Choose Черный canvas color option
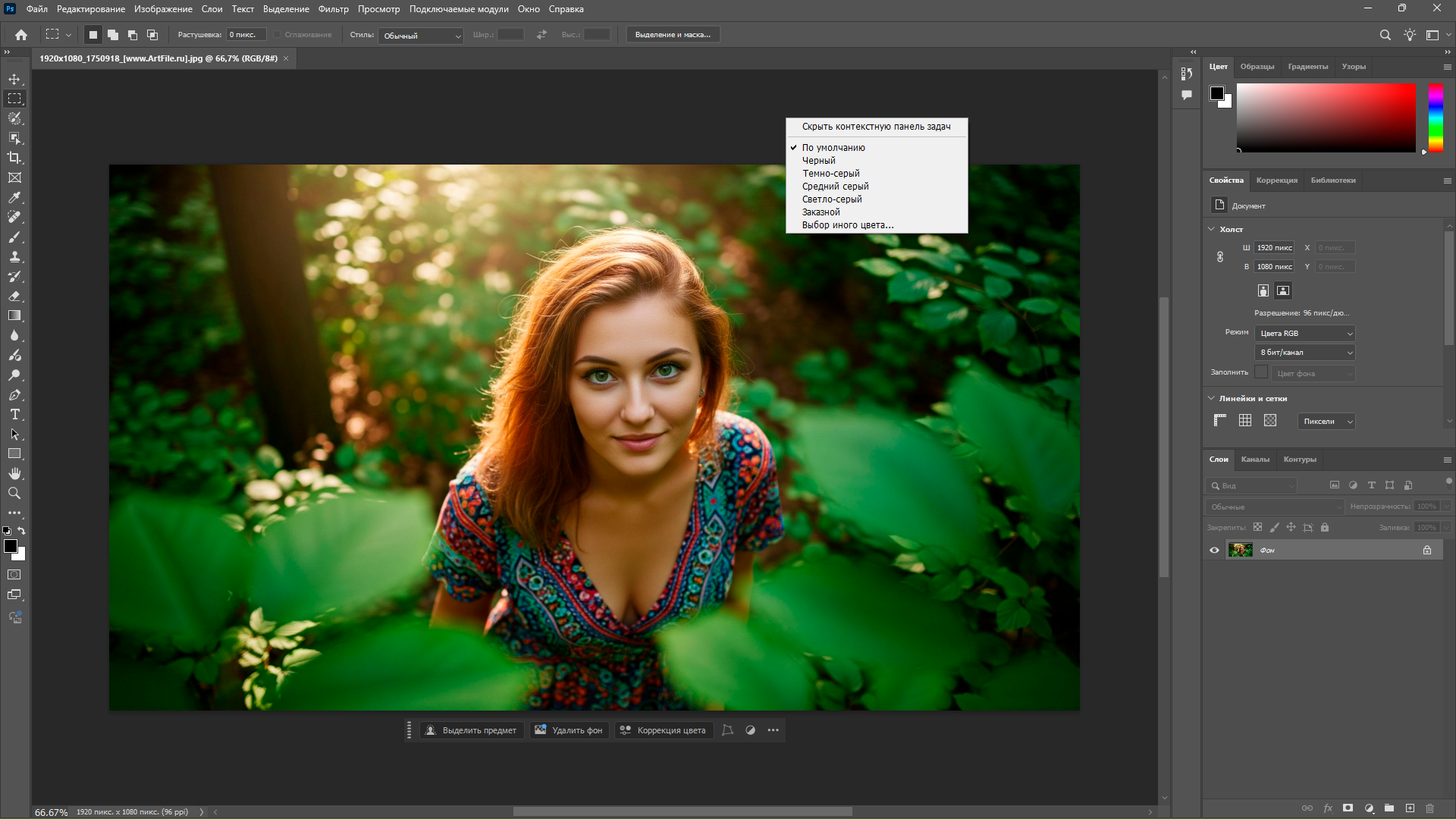The height and width of the screenshot is (819, 1456). click(819, 161)
